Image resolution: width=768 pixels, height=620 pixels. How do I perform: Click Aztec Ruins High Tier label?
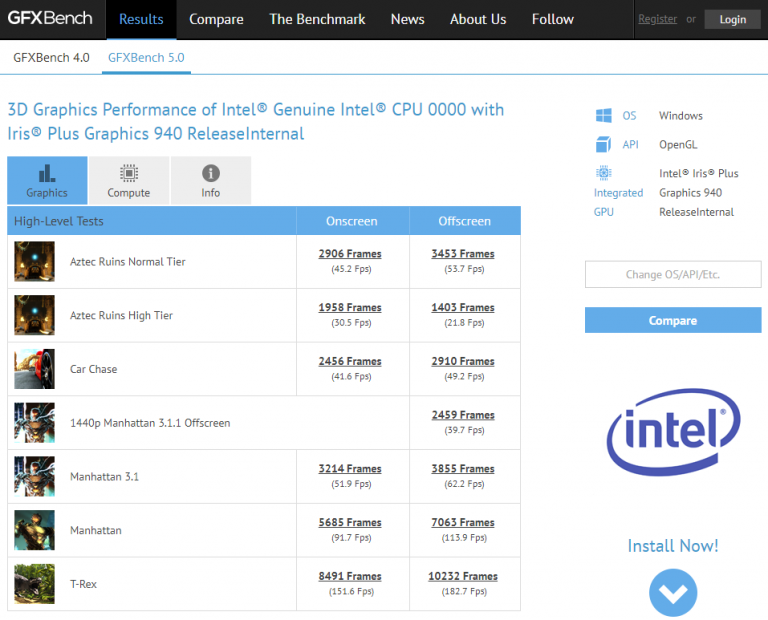tap(121, 315)
